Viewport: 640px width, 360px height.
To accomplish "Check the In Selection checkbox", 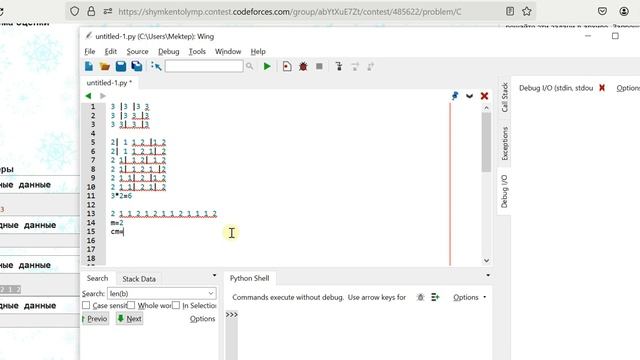I will click(x=176, y=305).
